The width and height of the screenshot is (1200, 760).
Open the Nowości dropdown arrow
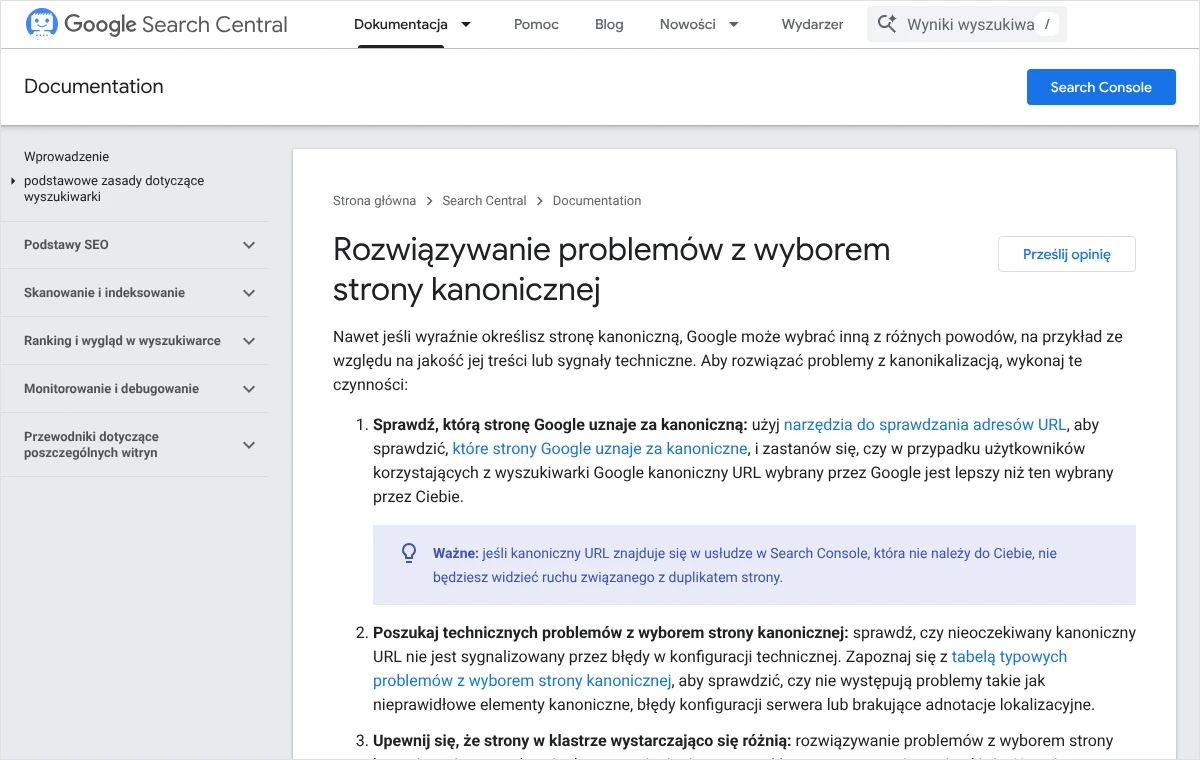[734, 24]
